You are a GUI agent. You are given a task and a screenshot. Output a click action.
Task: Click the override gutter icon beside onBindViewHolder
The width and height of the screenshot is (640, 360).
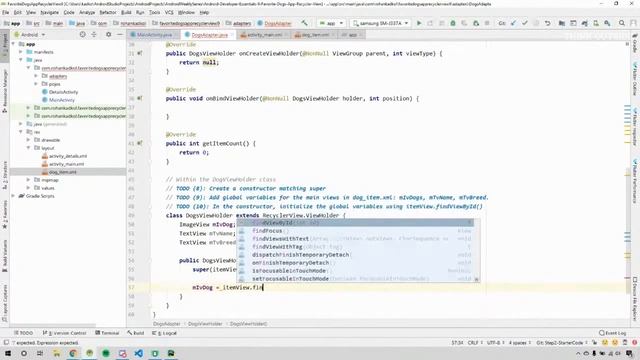point(140,98)
